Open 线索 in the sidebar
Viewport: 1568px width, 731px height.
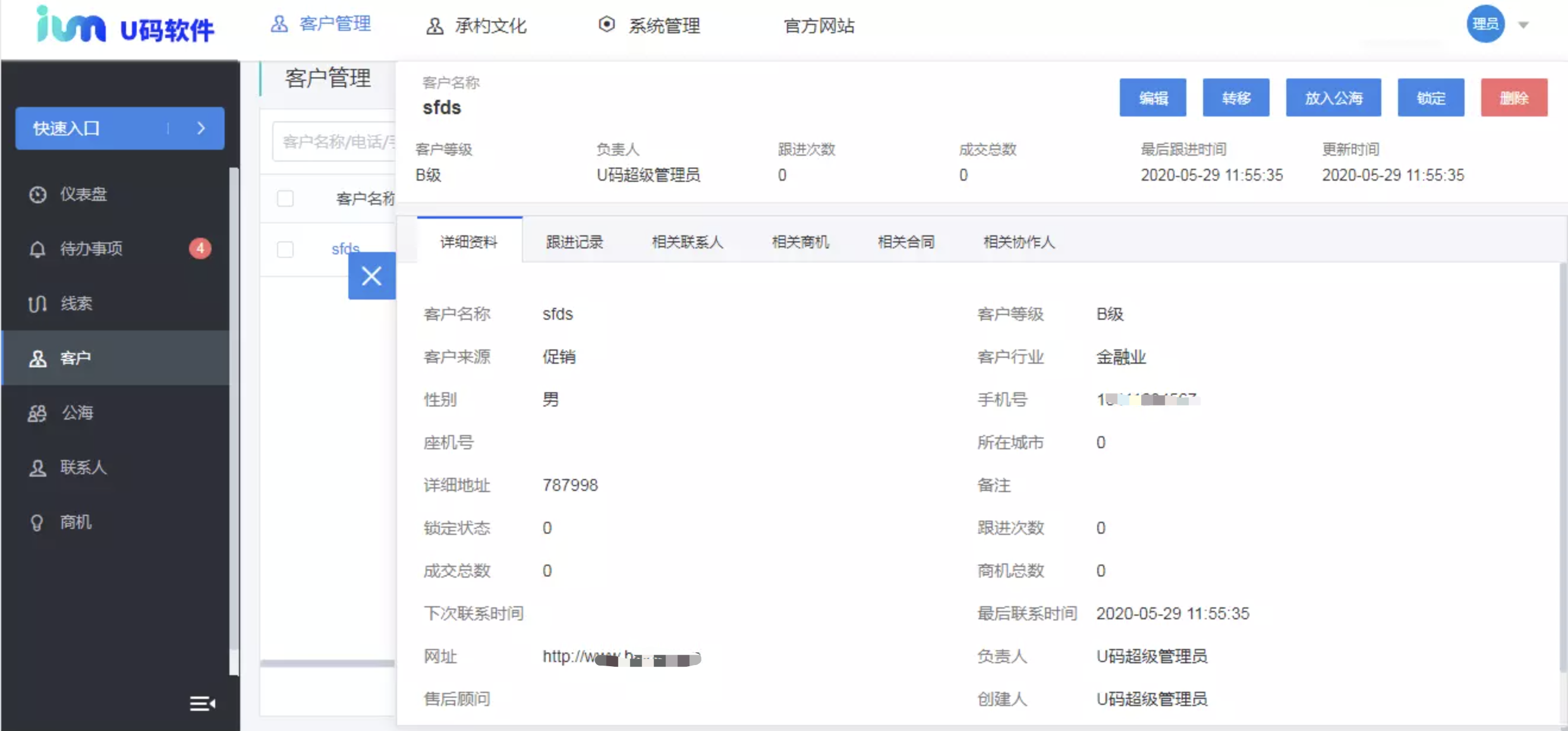click(x=116, y=304)
